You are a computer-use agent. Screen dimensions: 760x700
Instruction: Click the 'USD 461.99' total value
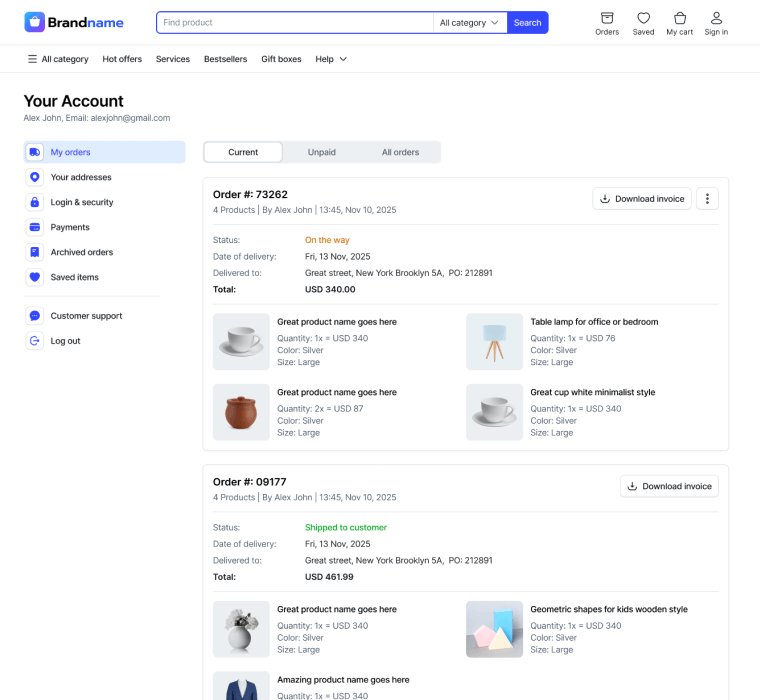[329, 577]
